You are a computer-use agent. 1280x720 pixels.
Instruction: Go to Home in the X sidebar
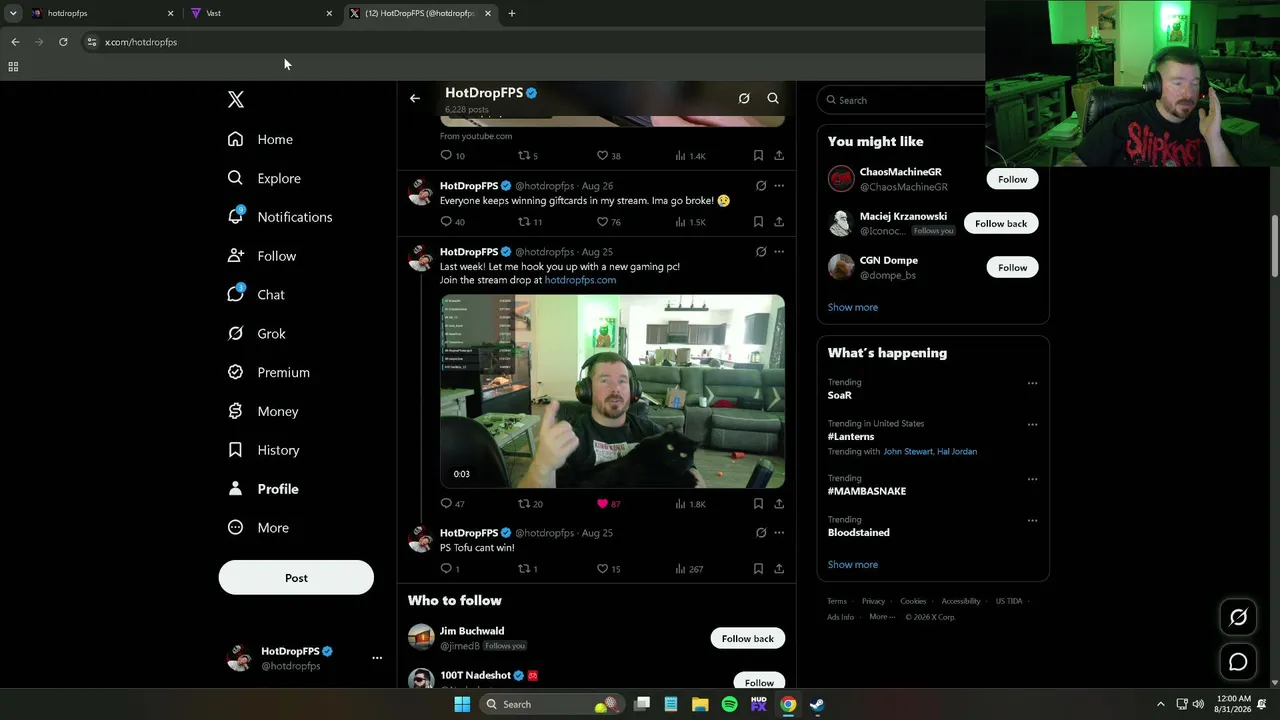tap(260, 139)
